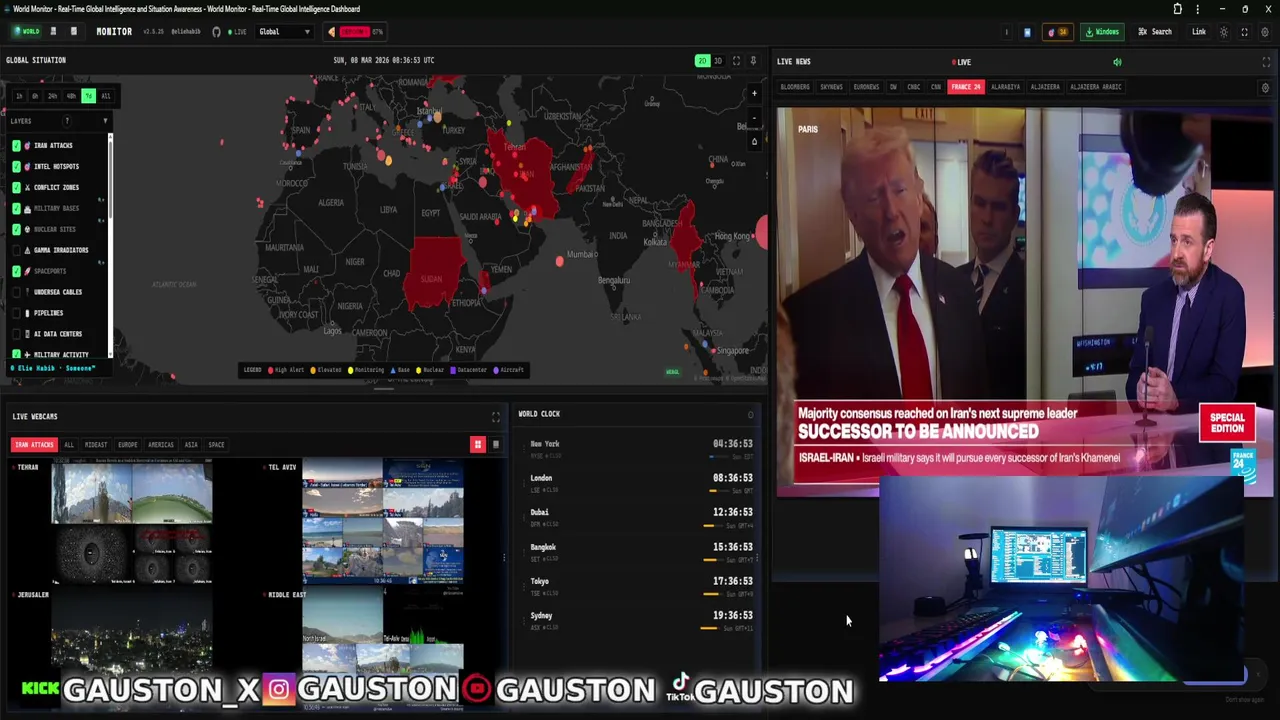Select CNN channel tab
Viewport: 1280px width, 720px height.
pos(936,87)
